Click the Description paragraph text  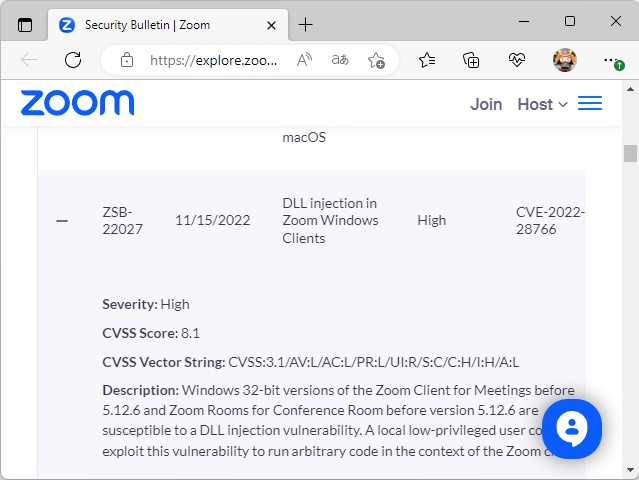point(338,421)
